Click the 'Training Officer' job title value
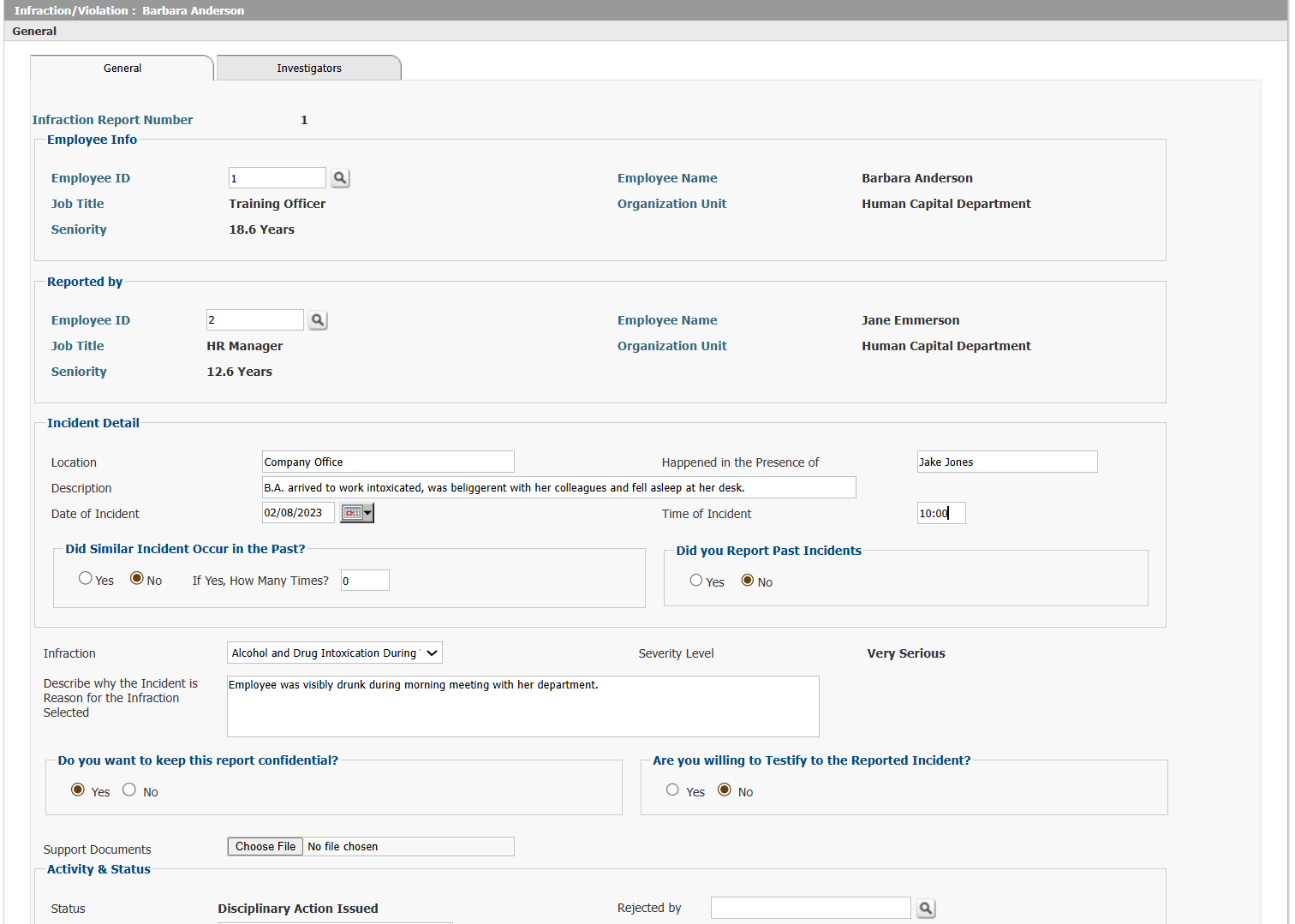1295x924 pixels. (x=277, y=204)
